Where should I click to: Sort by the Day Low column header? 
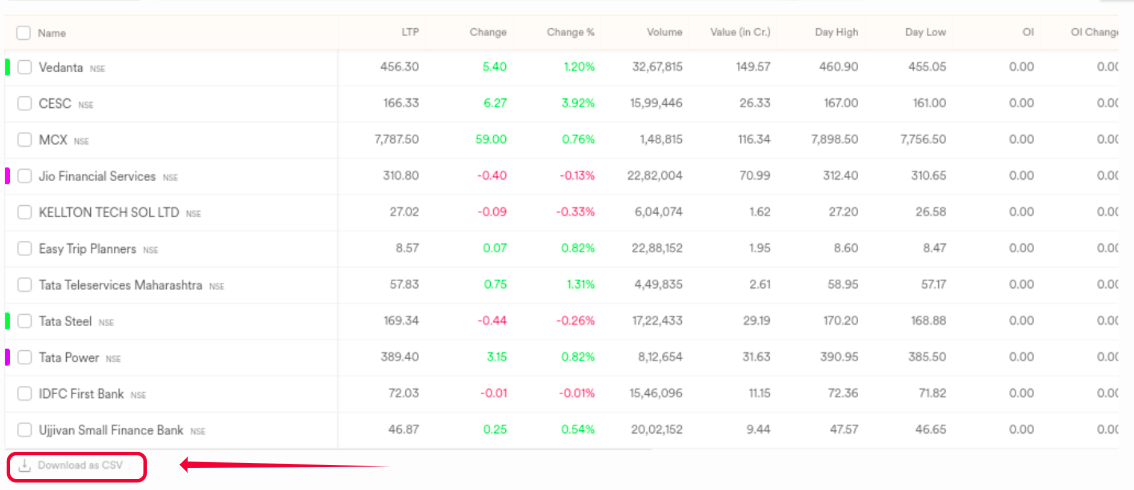(x=925, y=32)
